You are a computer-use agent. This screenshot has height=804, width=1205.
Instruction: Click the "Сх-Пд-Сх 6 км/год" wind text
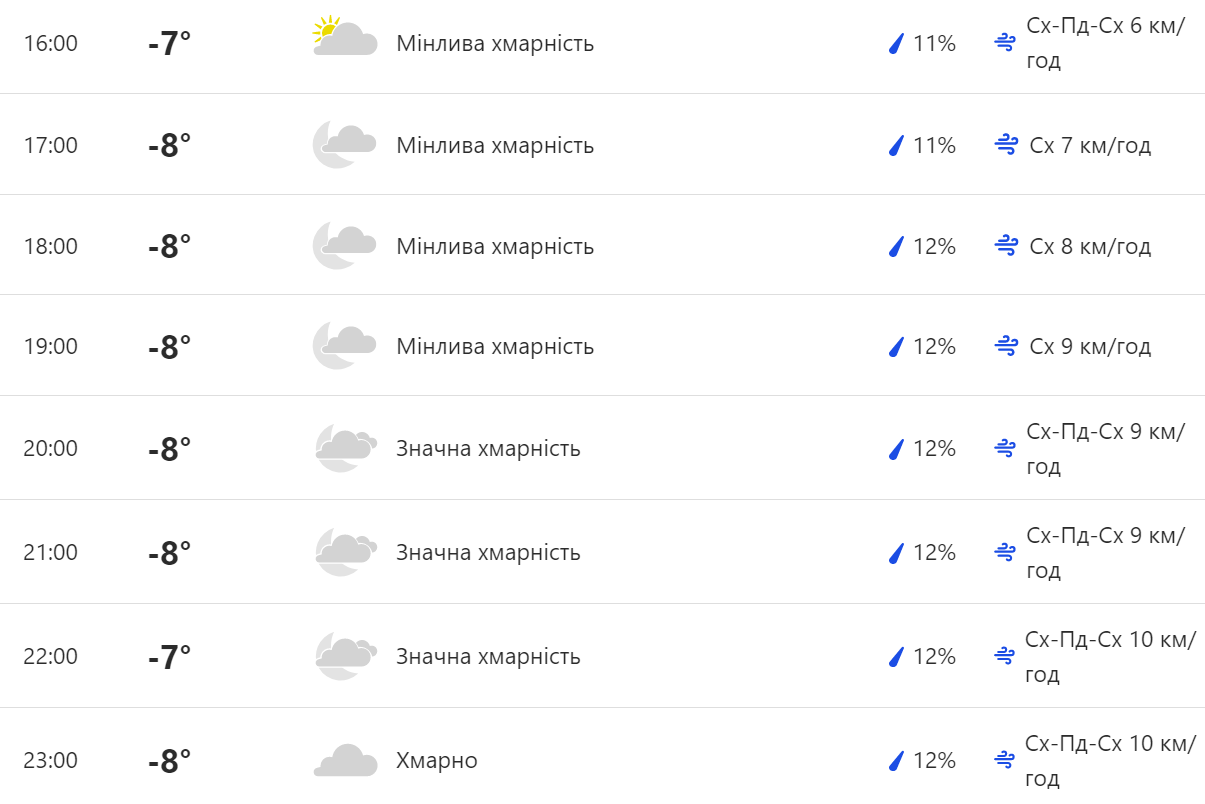(x=1104, y=44)
